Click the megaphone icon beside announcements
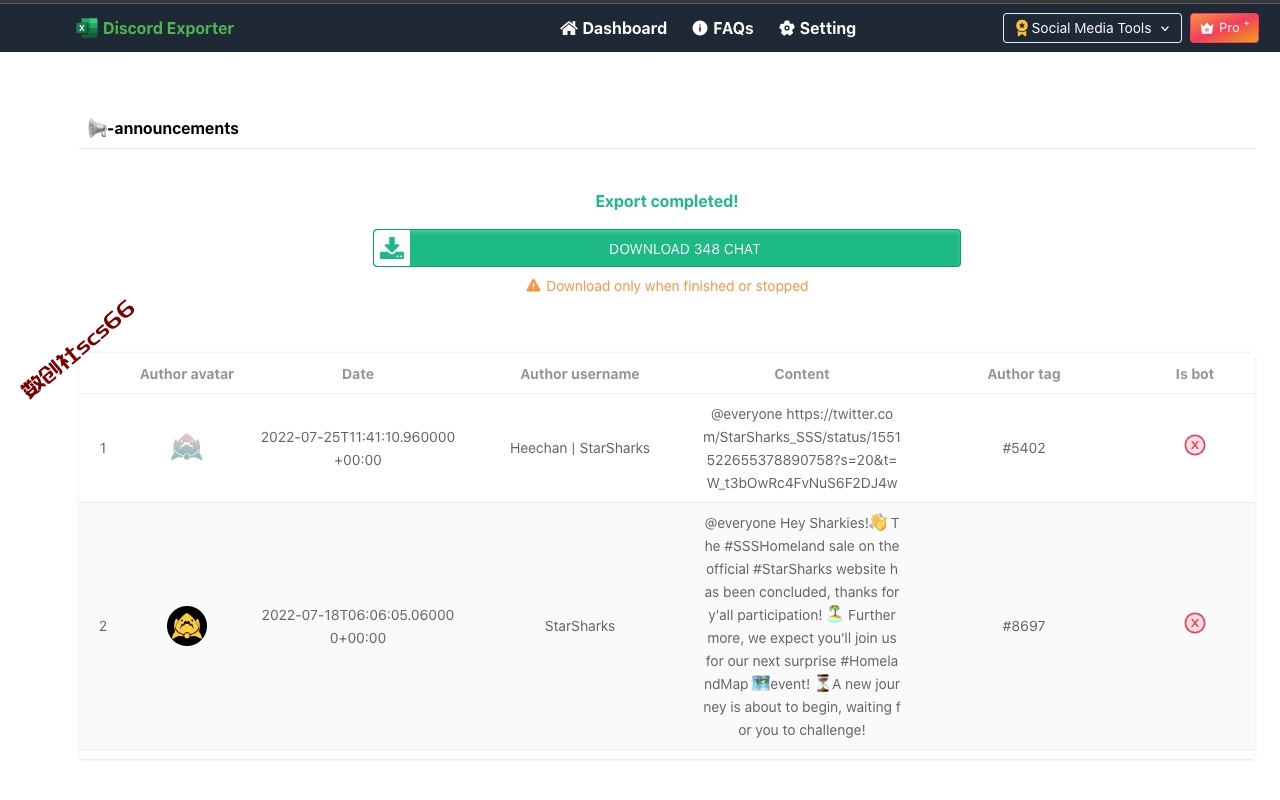This screenshot has height=800, width=1280. [97, 128]
